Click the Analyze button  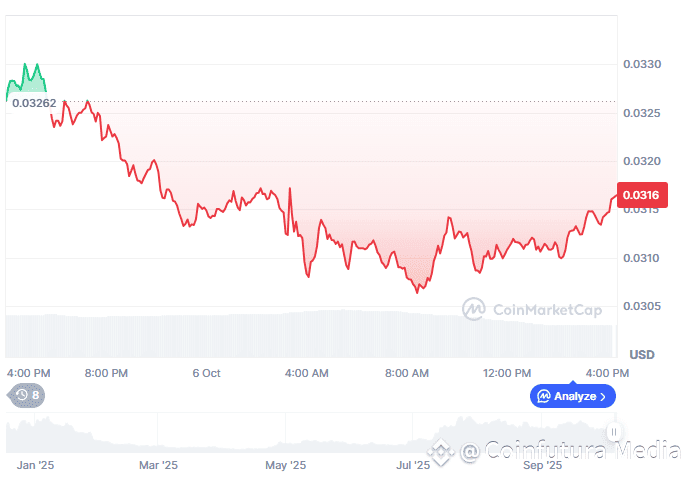click(572, 396)
